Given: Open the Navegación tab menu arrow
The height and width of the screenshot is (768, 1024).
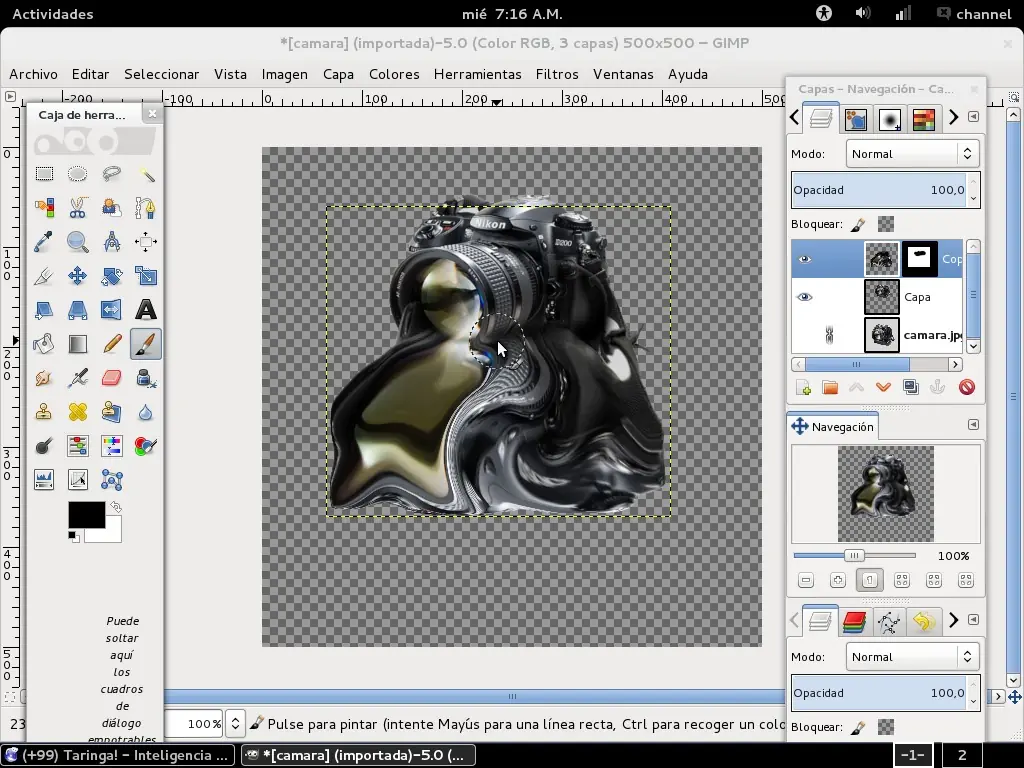Looking at the screenshot, I should click(x=973, y=424).
